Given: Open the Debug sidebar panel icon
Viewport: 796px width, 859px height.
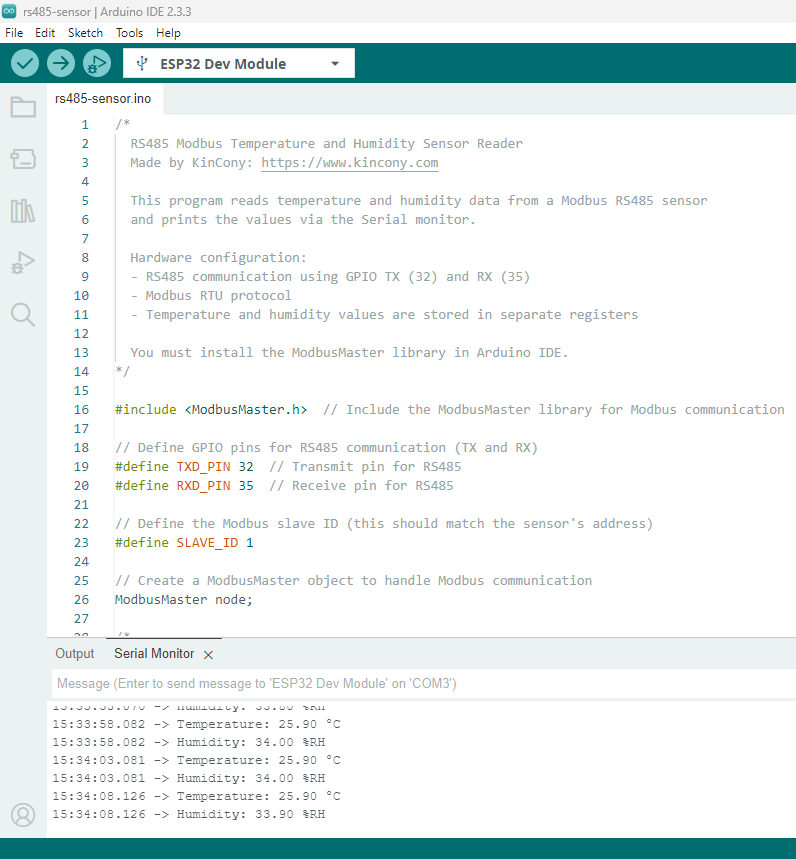Looking at the screenshot, I should click(x=23, y=263).
